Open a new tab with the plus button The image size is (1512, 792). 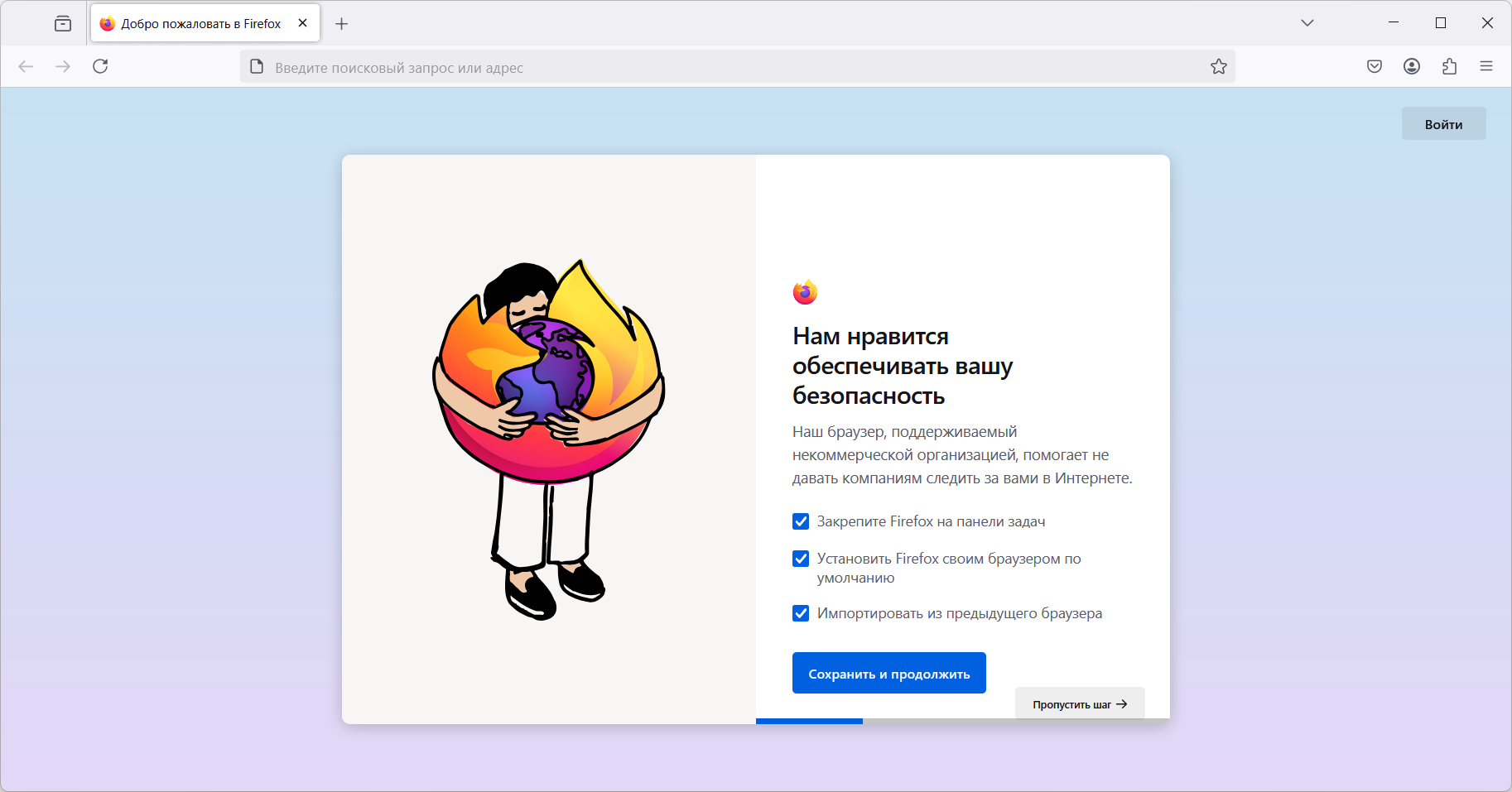point(341,23)
